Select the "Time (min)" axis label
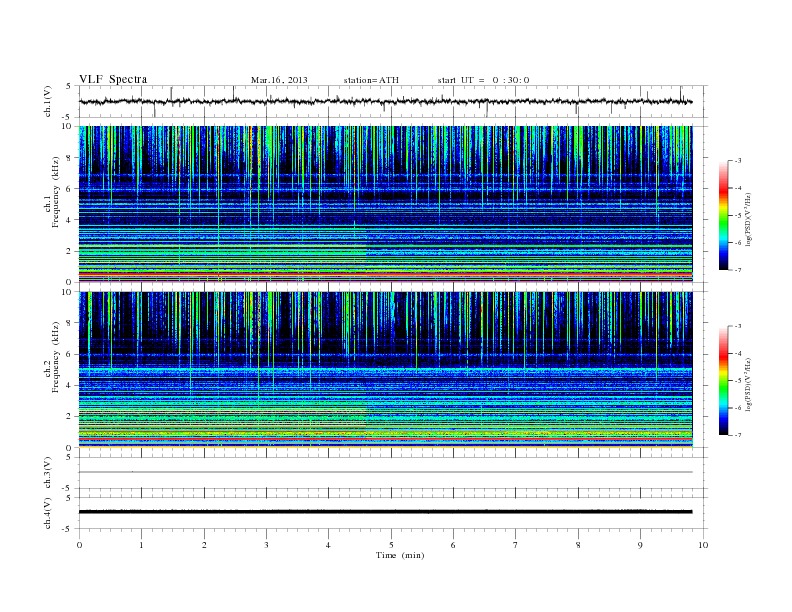This screenshot has height=612, width=792. (x=400, y=555)
